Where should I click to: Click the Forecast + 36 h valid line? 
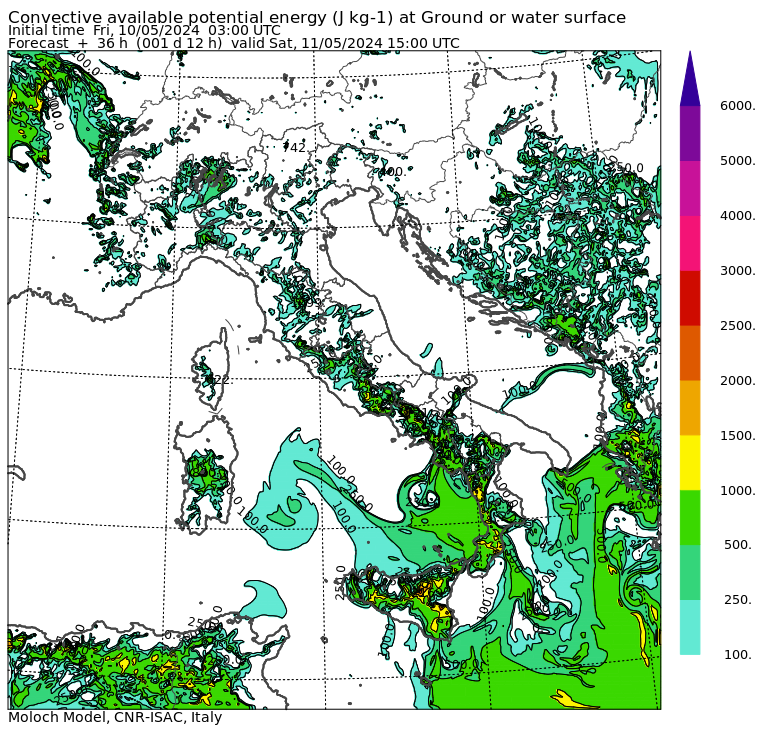coord(234,43)
